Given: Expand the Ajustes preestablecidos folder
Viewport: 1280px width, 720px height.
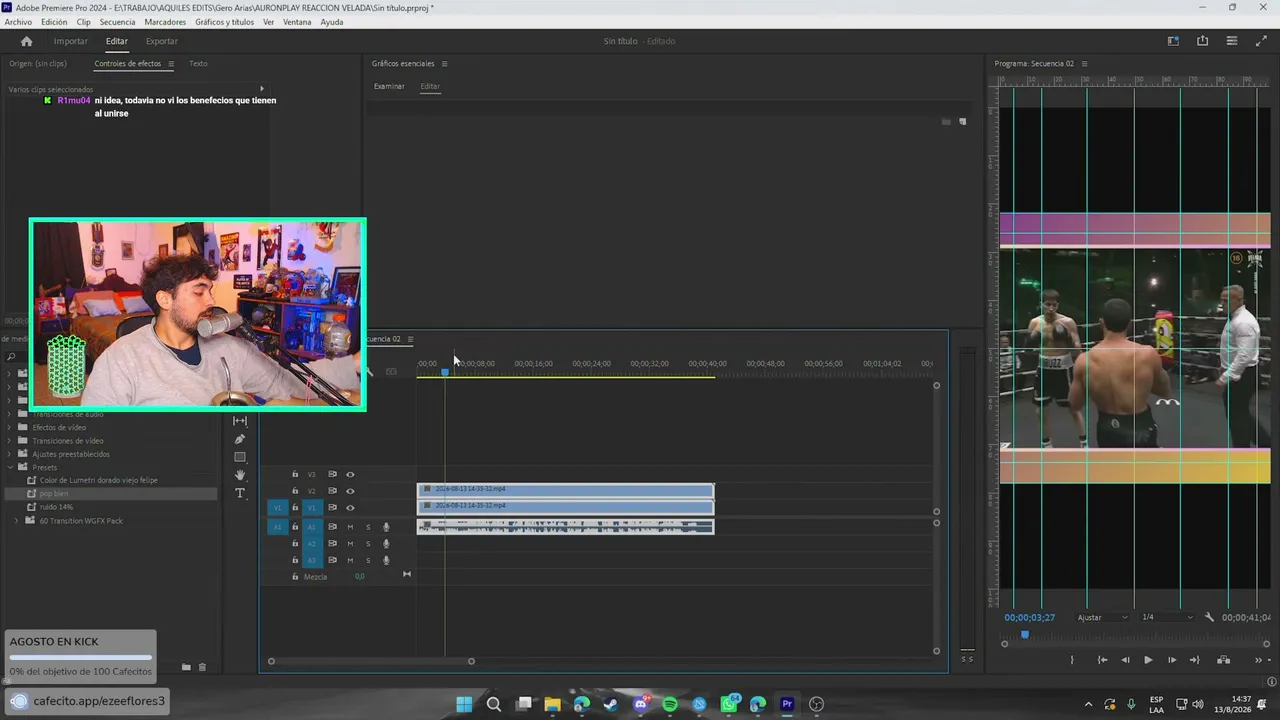Looking at the screenshot, I should [11, 454].
